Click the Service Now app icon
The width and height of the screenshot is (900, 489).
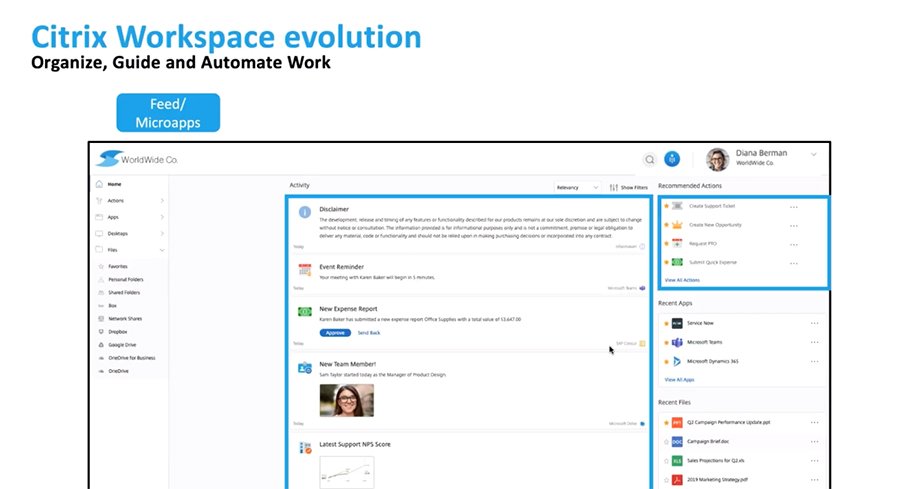coord(677,323)
